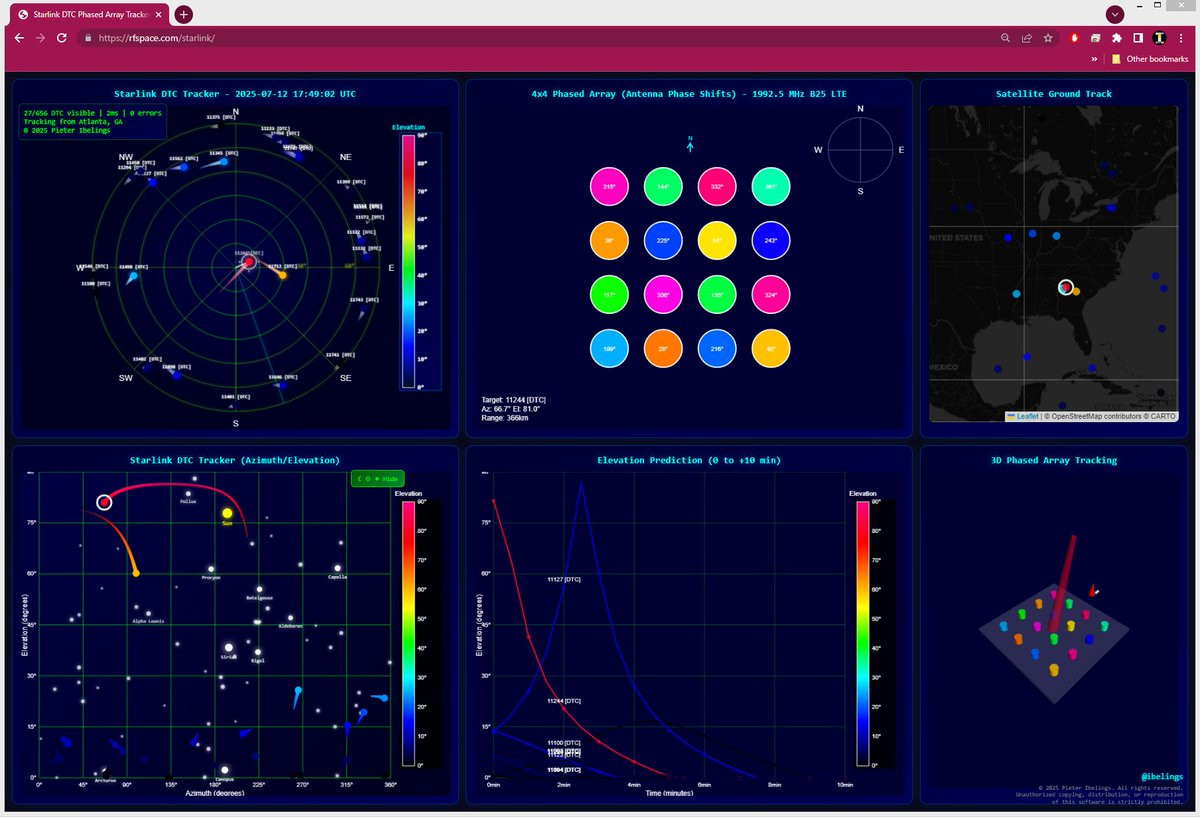Click the Procyon star marker
Screen dimensions: 1200x817
(211, 568)
